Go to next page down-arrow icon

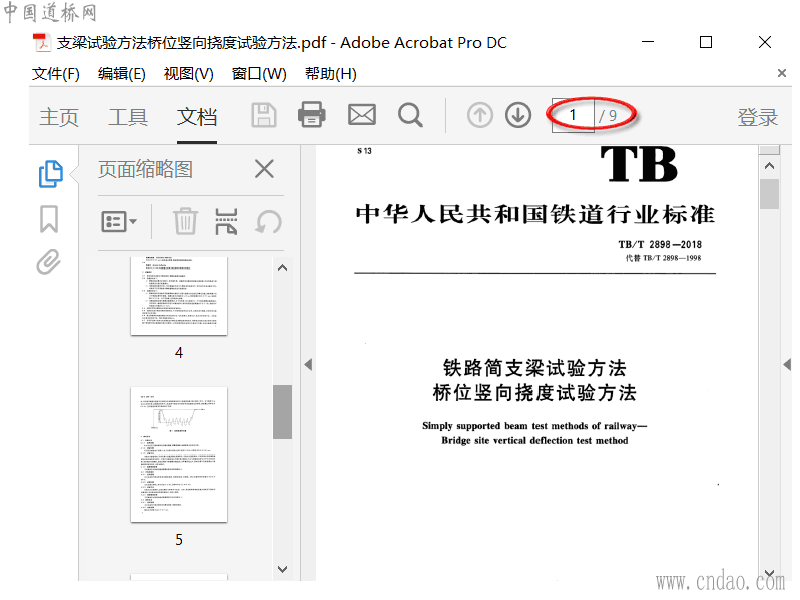[x=518, y=115]
